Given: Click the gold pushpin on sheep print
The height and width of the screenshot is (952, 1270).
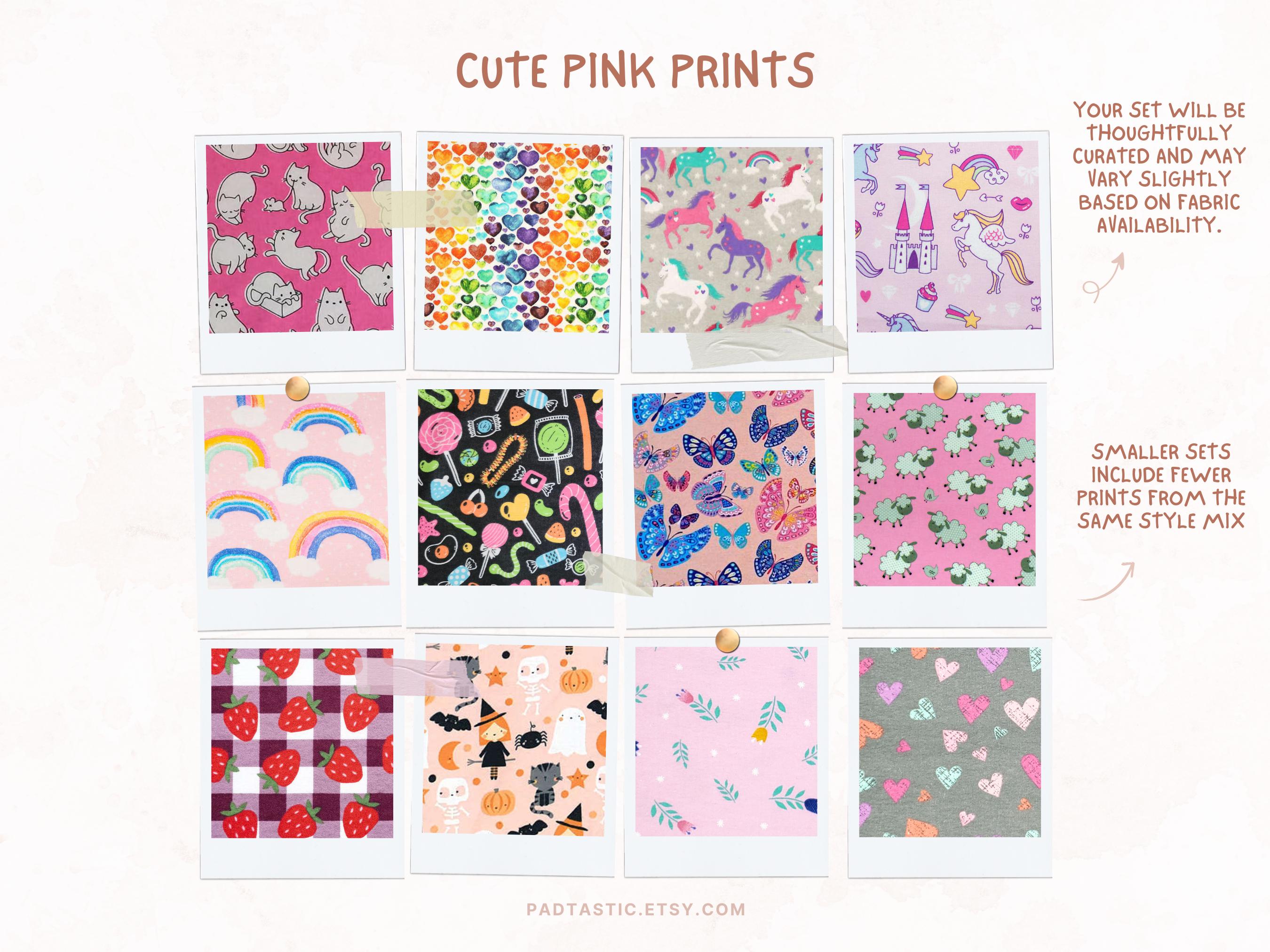Looking at the screenshot, I should pyautogui.click(x=945, y=387).
